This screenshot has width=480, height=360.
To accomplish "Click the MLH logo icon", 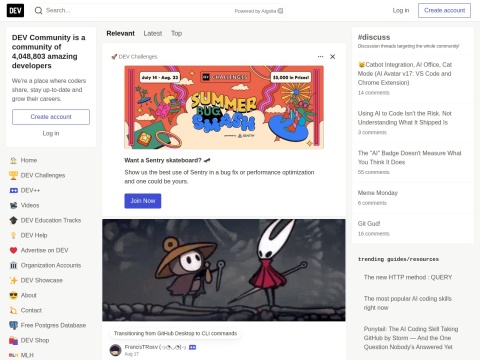I will point(13,355).
